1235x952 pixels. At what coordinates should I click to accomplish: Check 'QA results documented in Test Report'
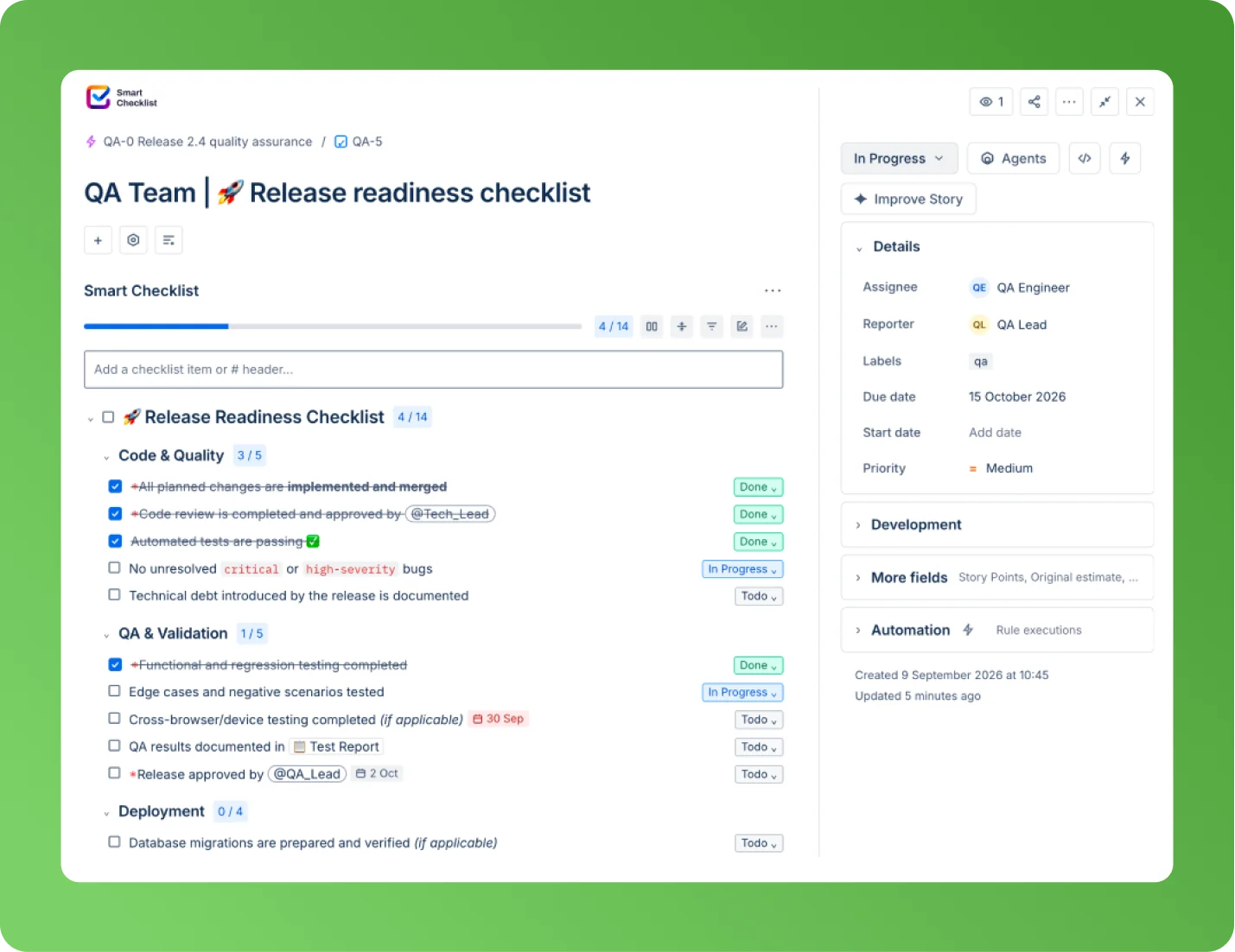tap(114, 746)
